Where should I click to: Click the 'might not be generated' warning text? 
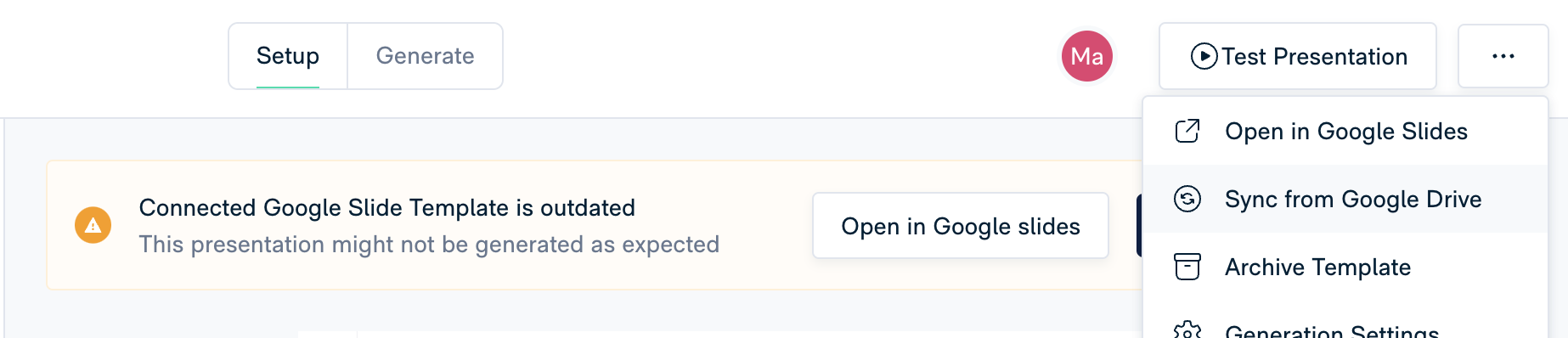[429, 245]
